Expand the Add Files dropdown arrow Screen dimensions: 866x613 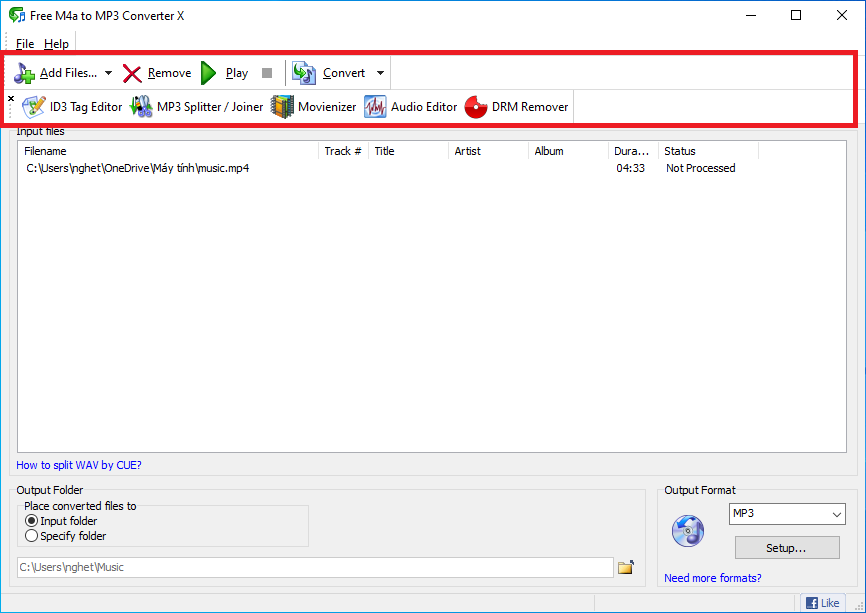pyautogui.click(x=108, y=73)
